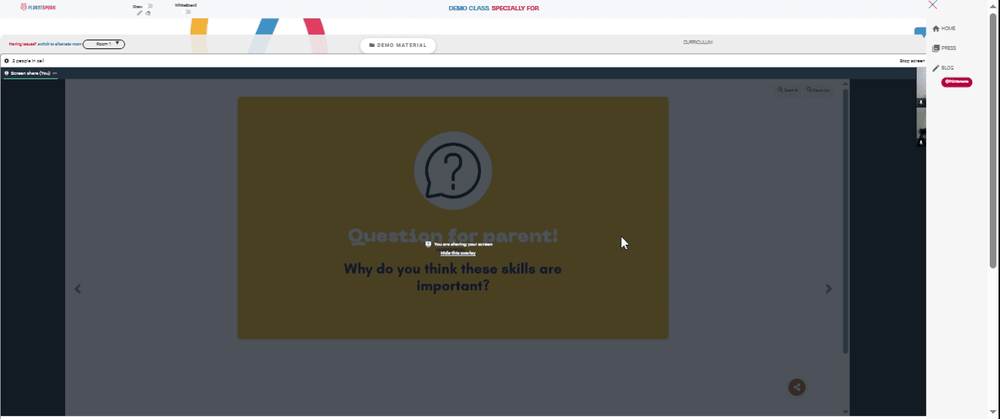Zoom out of the slide
This screenshot has width=1000, height=419.
(x=818, y=90)
